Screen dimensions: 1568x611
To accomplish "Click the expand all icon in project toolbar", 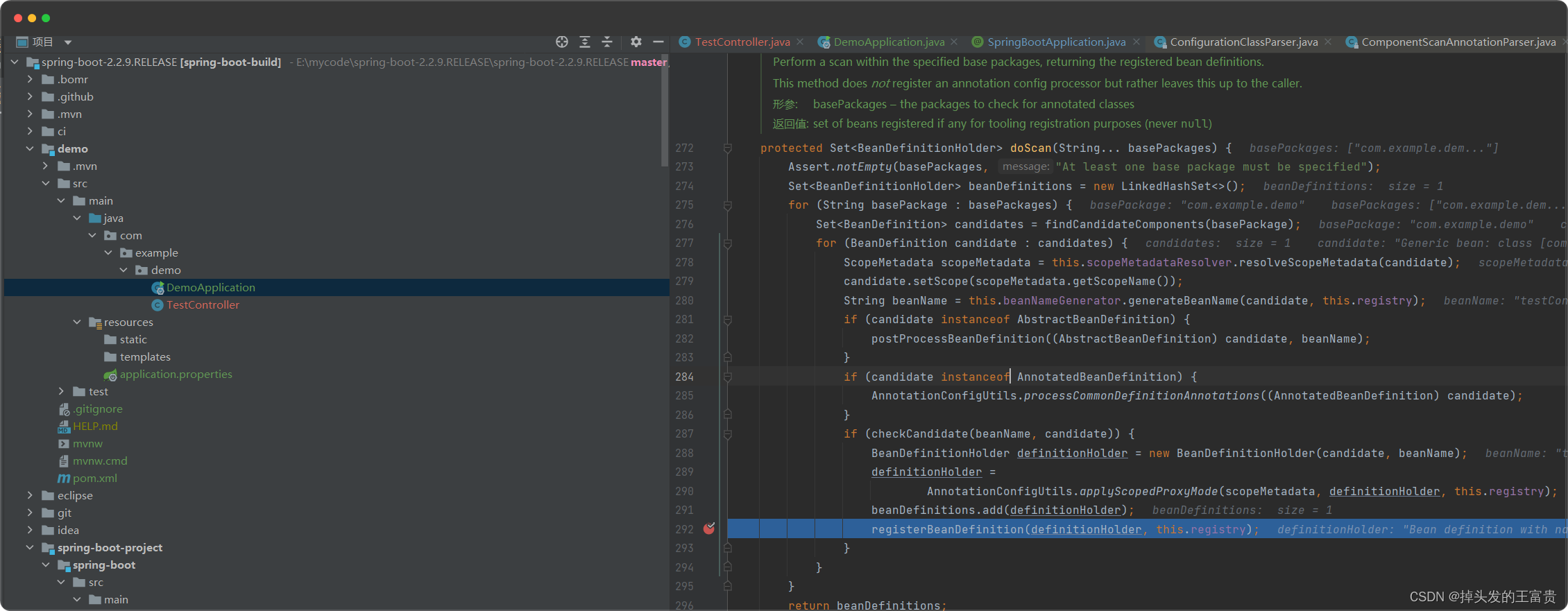I will point(585,42).
